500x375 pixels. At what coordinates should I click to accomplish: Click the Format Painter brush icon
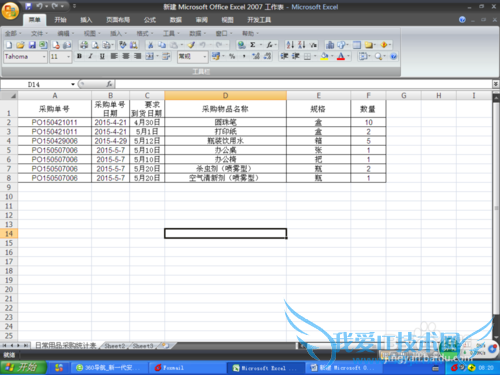click(x=191, y=45)
